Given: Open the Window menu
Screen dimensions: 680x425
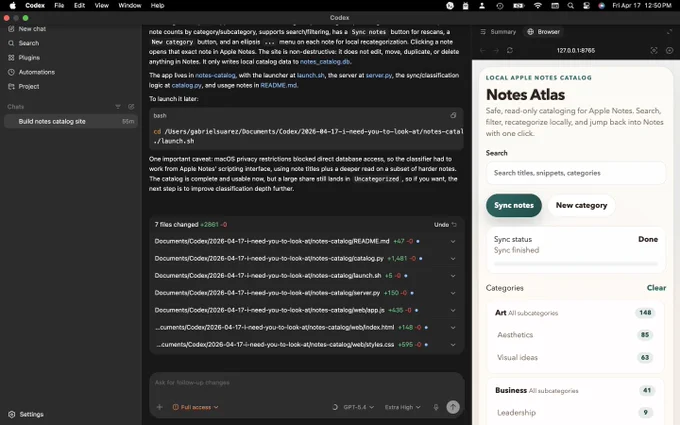Looking at the screenshot, I should click(x=130, y=6).
